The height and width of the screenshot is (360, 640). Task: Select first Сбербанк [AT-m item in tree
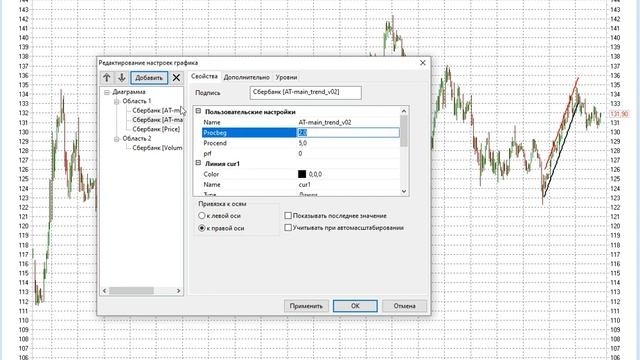157,110
